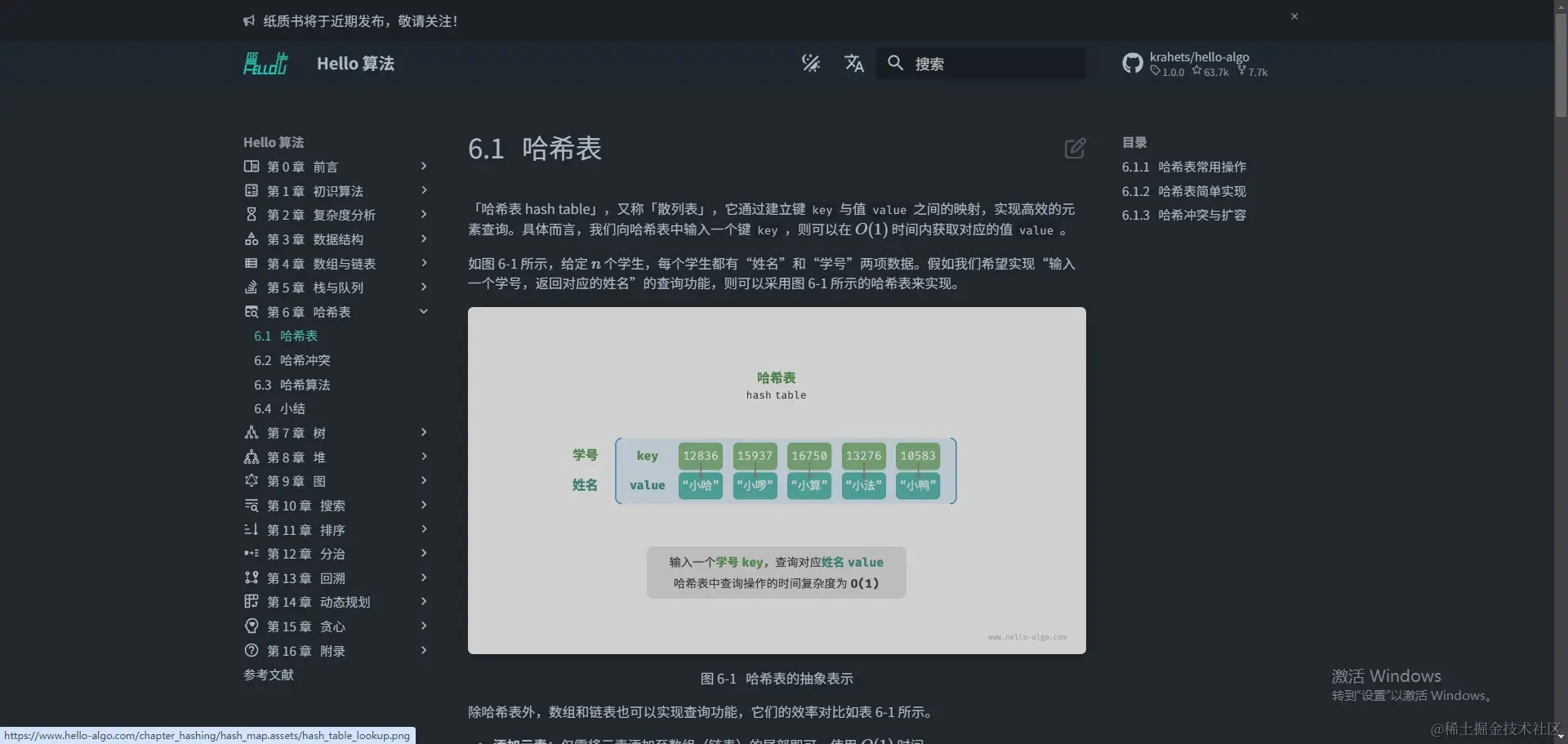Click the 目录 table of contents heading
The image size is (1568, 744).
tap(1134, 142)
